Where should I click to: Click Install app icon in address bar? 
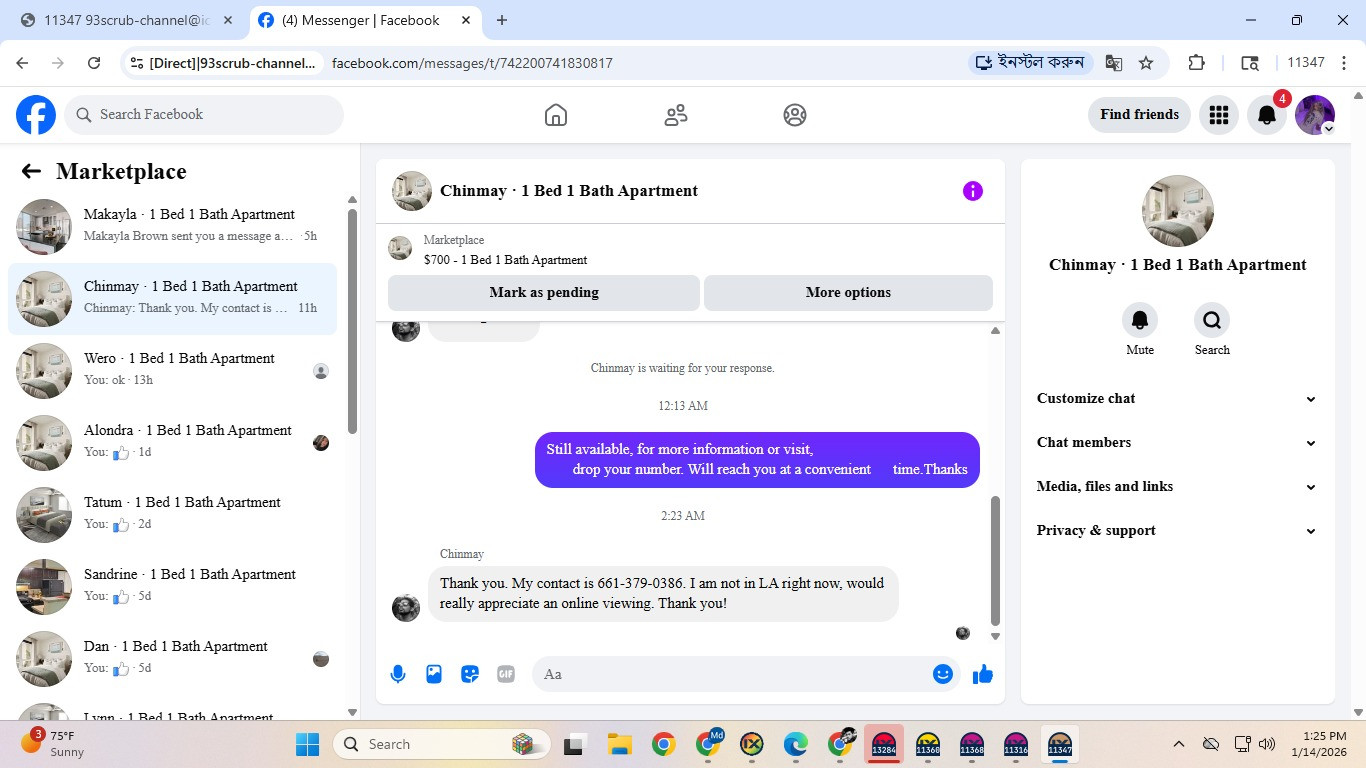tap(1031, 63)
